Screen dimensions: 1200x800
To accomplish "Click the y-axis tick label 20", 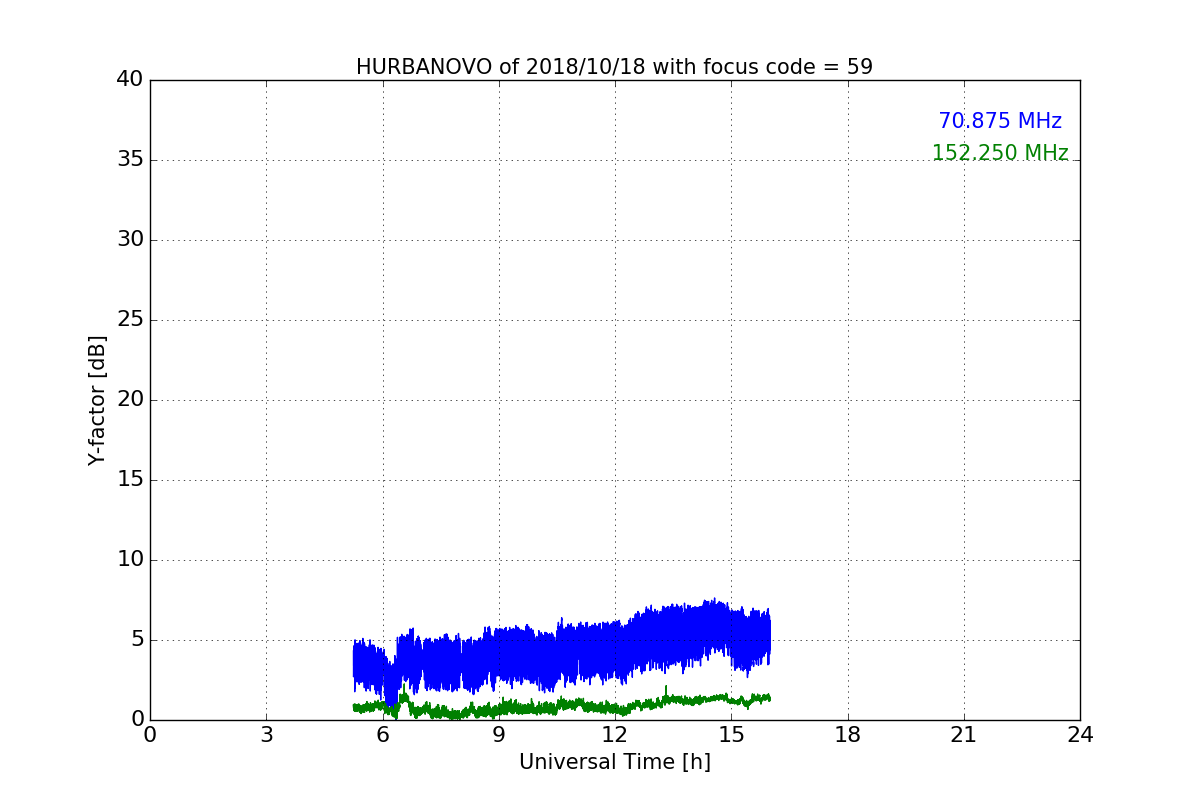I will [130, 400].
